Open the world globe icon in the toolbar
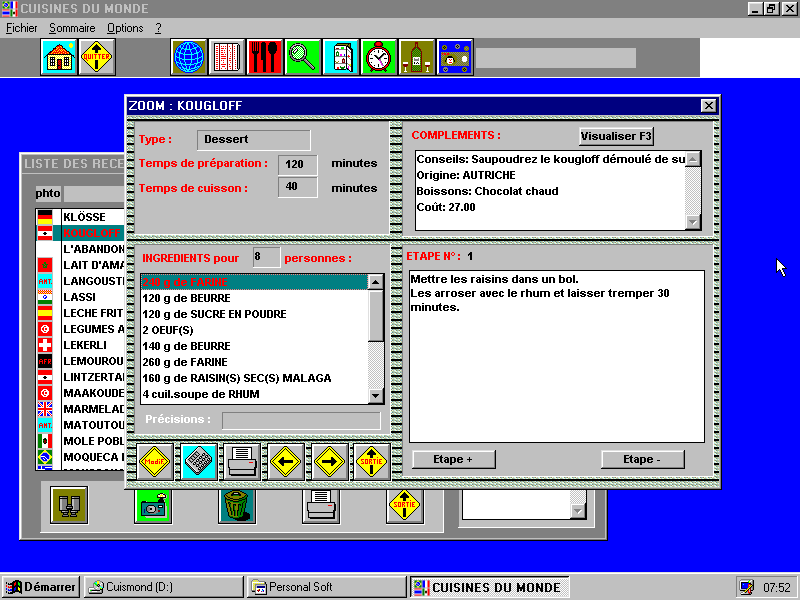Image resolution: width=800 pixels, height=600 pixels. 189,57
